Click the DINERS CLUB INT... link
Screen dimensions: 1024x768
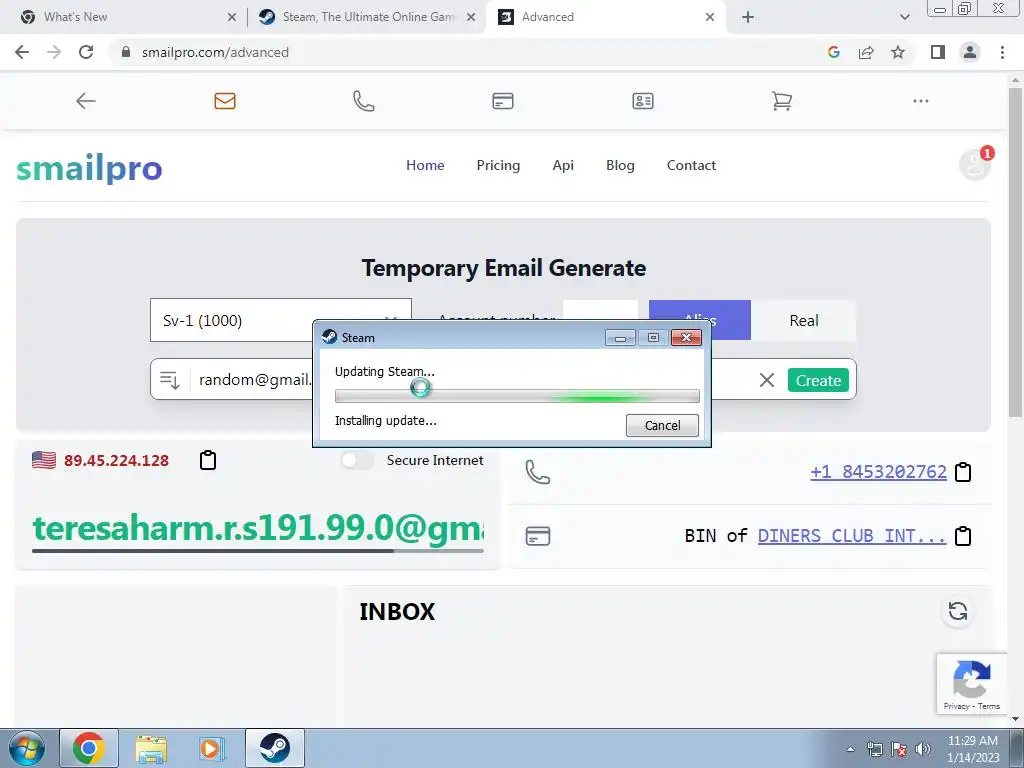click(x=852, y=536)
